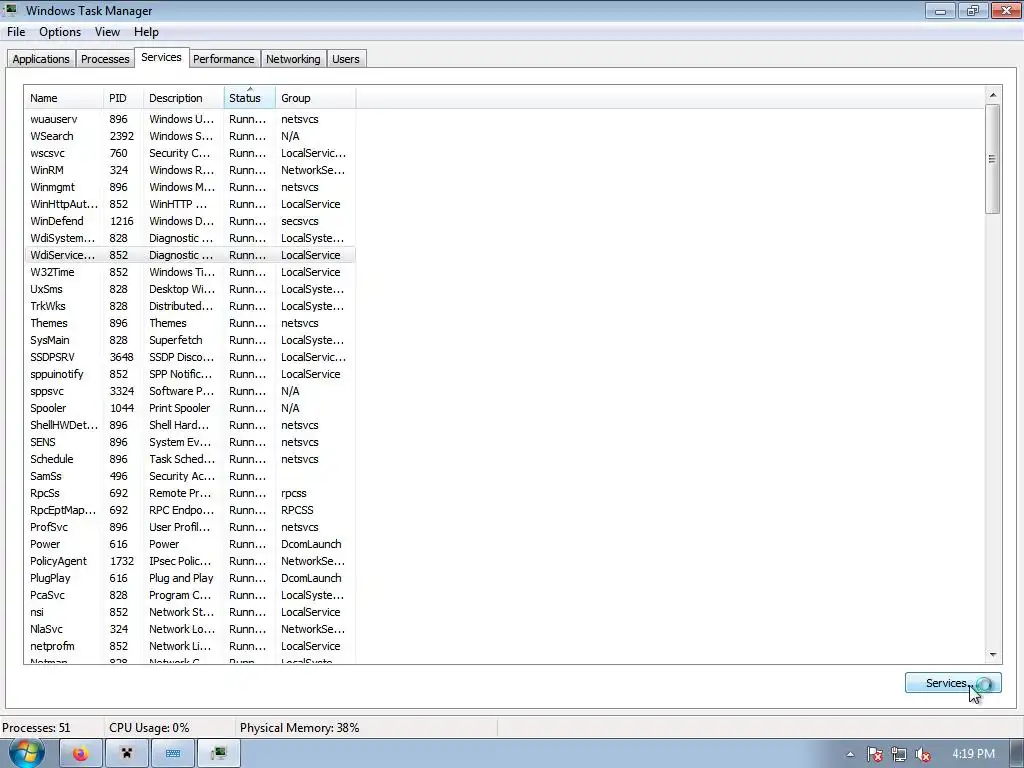
Task: Click PID 2392 in the WSearch row
Action: click(121, 136)
